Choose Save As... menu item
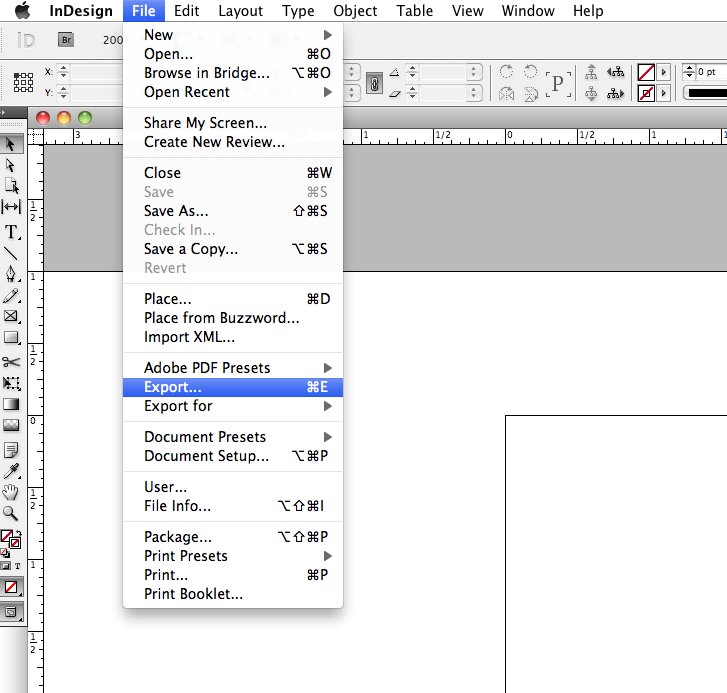Image resolution: width=727 pixels, height=693 pixels. (x=233, y=211)
